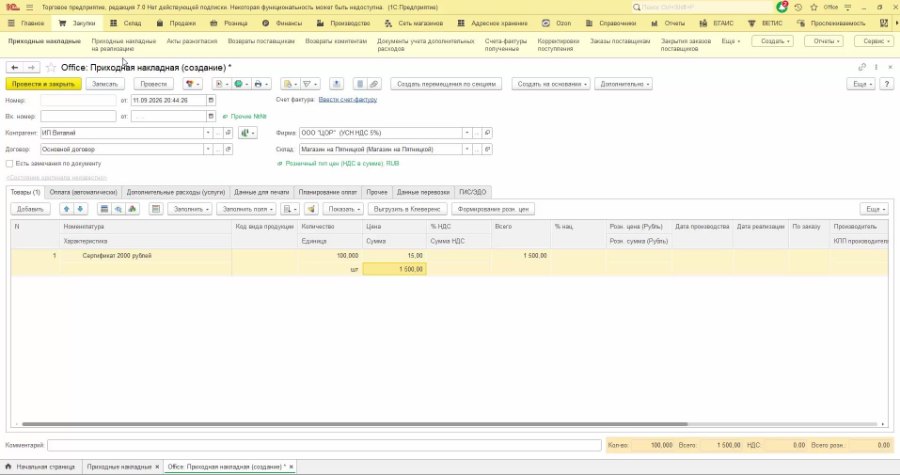Click the 'Прочее №№' link
This screenshot has height=475, width=900.
click(x=248, y=116)
